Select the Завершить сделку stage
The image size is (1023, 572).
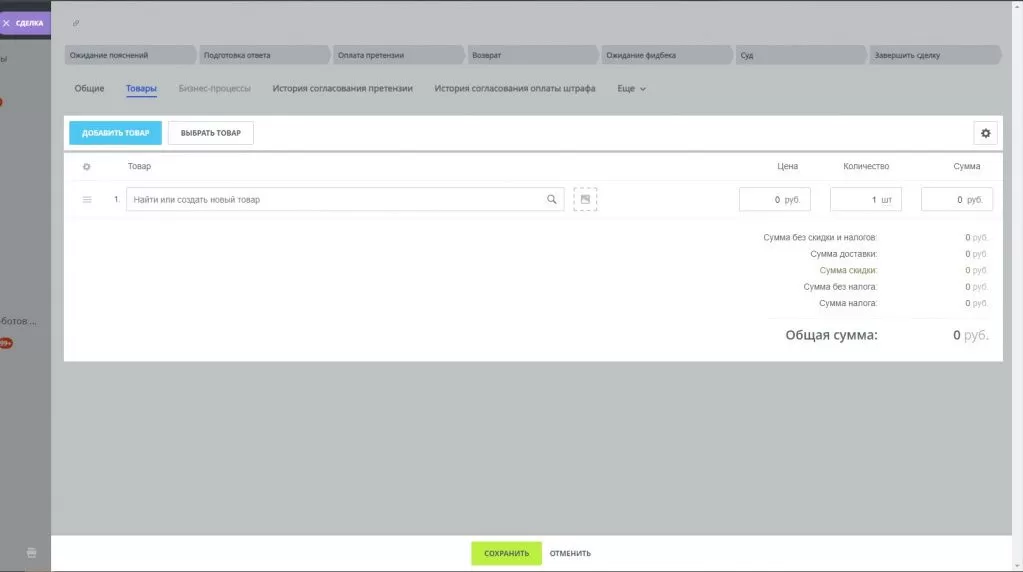[935, 55]
